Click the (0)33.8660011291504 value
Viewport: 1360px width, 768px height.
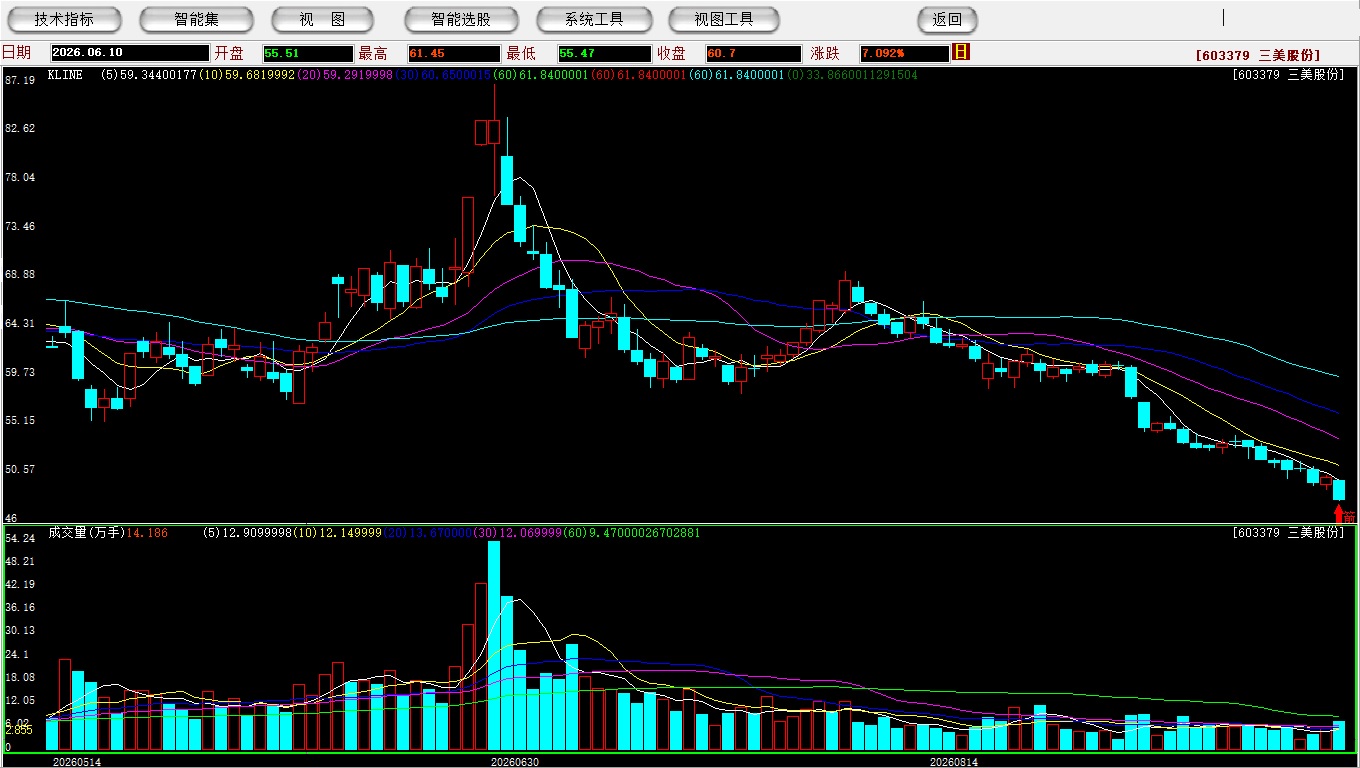click(x=852, y=74)
